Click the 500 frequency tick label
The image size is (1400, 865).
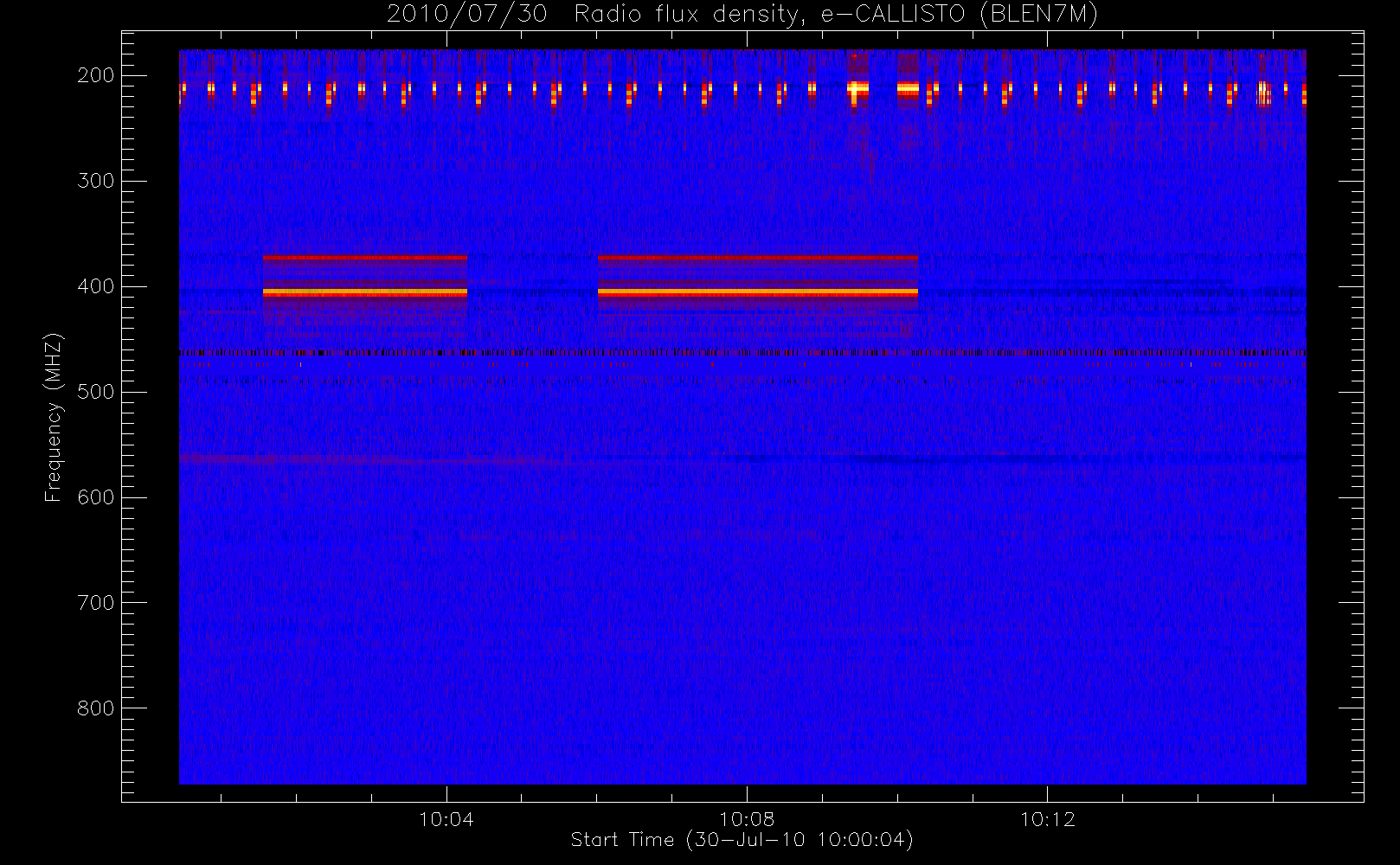point(96,392)
